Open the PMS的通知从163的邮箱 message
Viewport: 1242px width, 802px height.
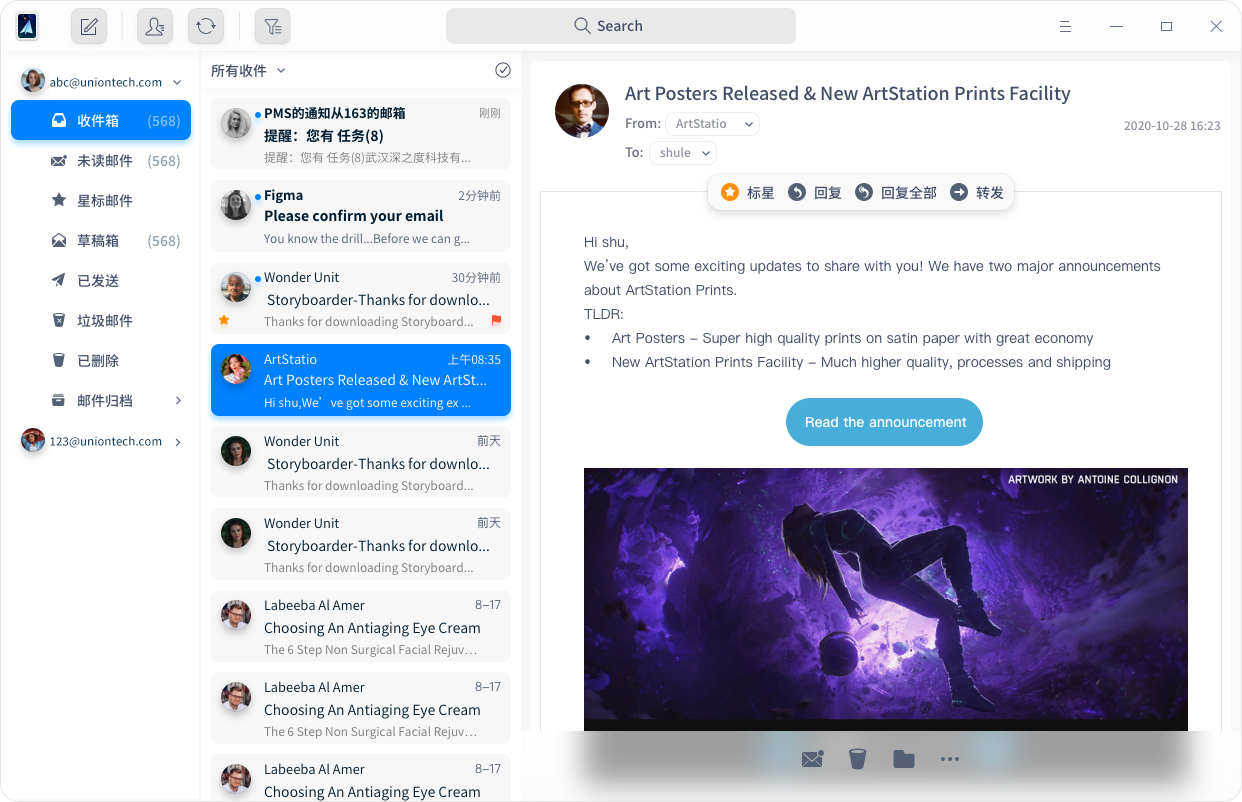[361, 134]
